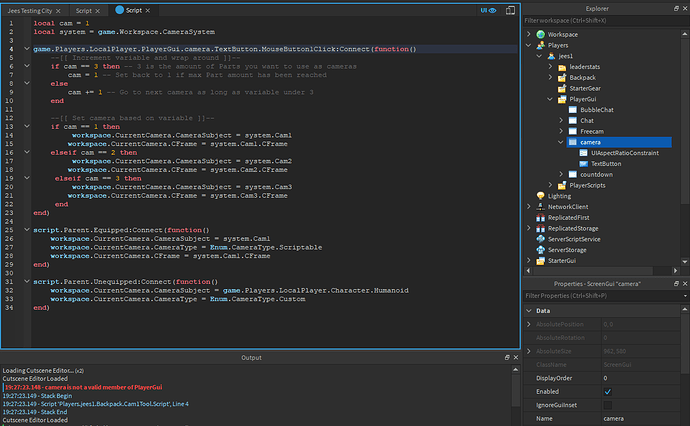Click the StarterGear icon
690x426 pixels.
562,88
